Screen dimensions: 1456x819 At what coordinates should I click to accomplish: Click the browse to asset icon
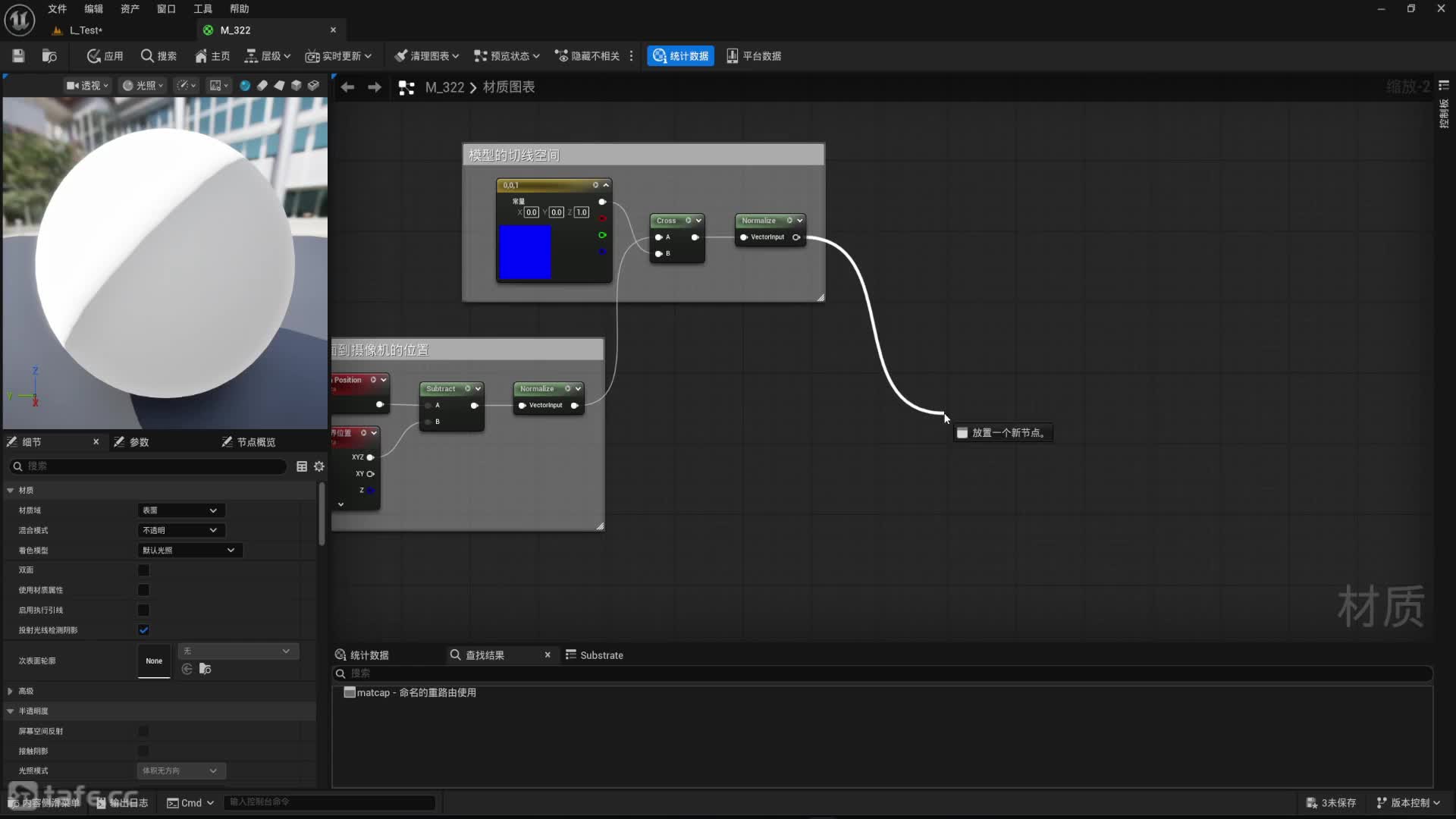point(49,55)
